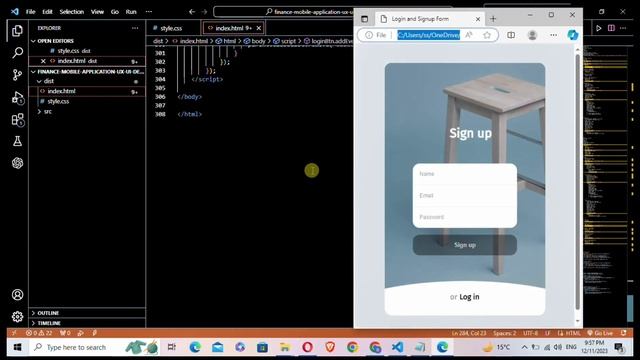Open the Search view in activity bar
The image size is (640, 360).
pyautogui.click(x=17, y=53)
